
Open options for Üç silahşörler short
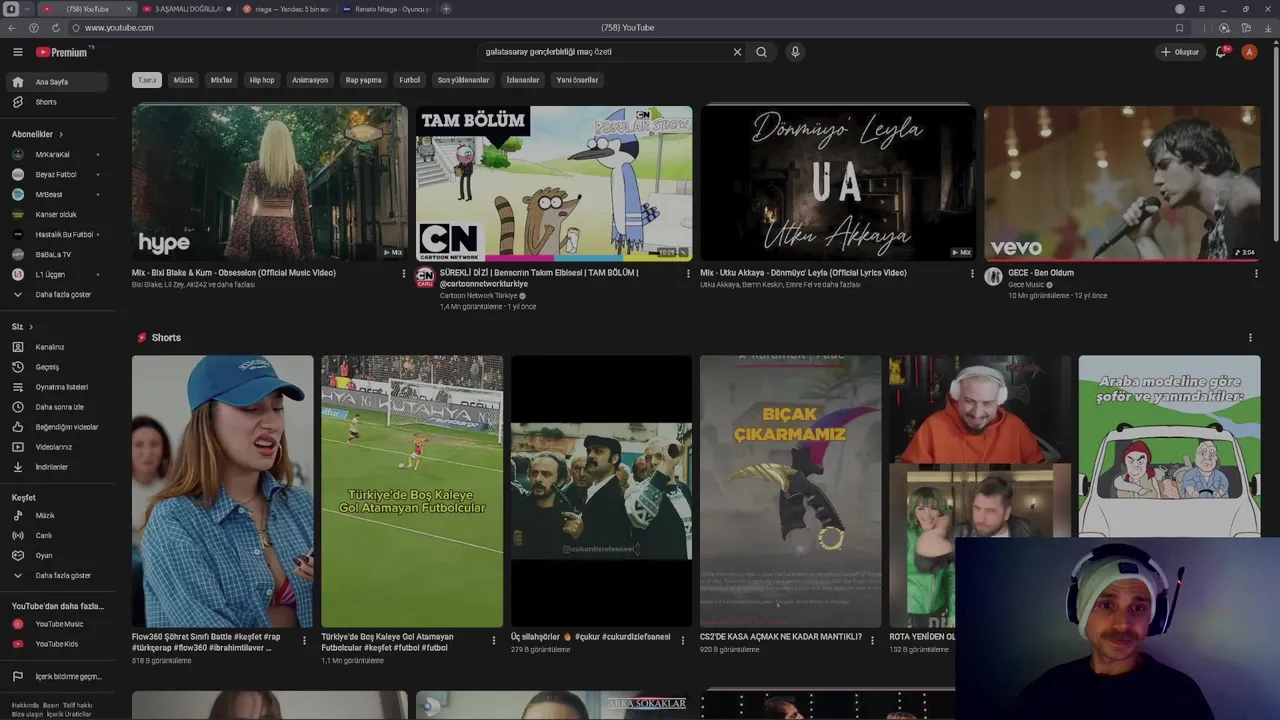[683, 640]
